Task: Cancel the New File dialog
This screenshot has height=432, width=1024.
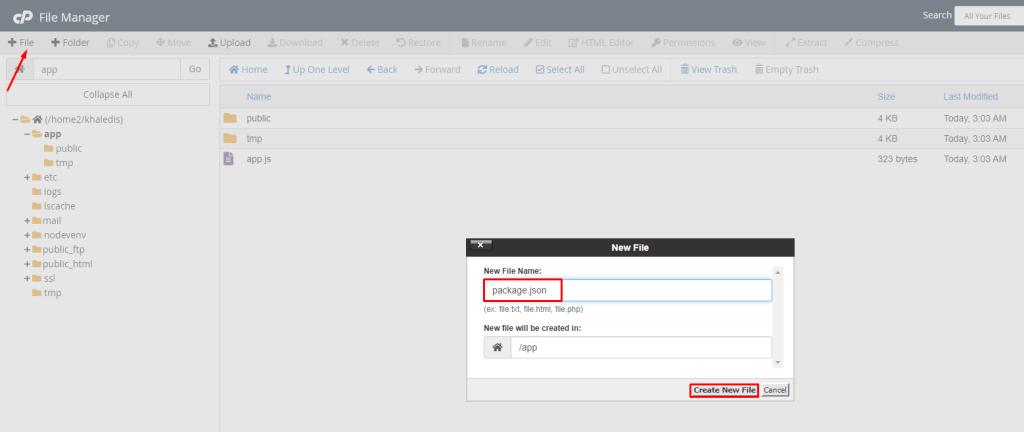Action: 775,390
